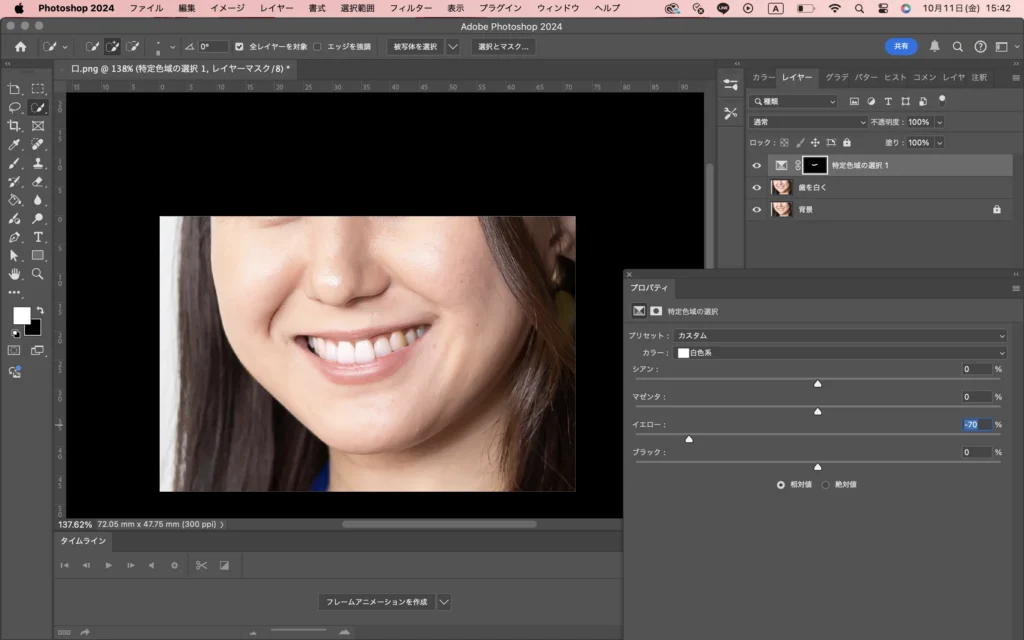Open the プリセット dropdown in Properties

pyautogui.click(x=839, y=336)
